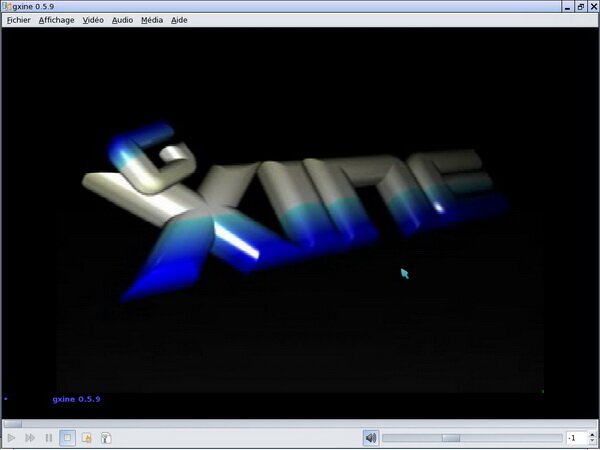Start playback with the Play button

point(11,438)
